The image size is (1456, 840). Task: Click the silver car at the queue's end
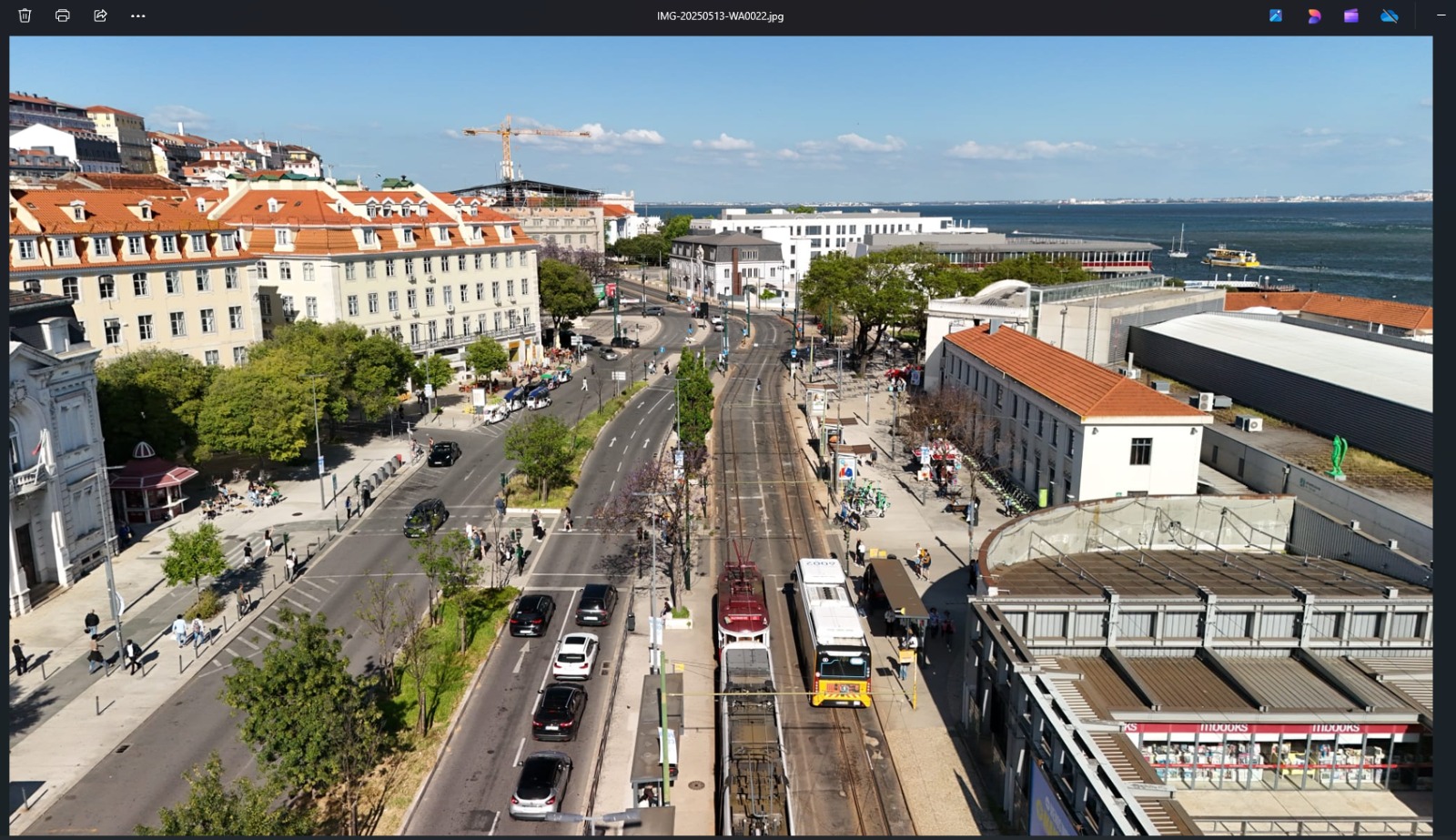coord(541,784)
